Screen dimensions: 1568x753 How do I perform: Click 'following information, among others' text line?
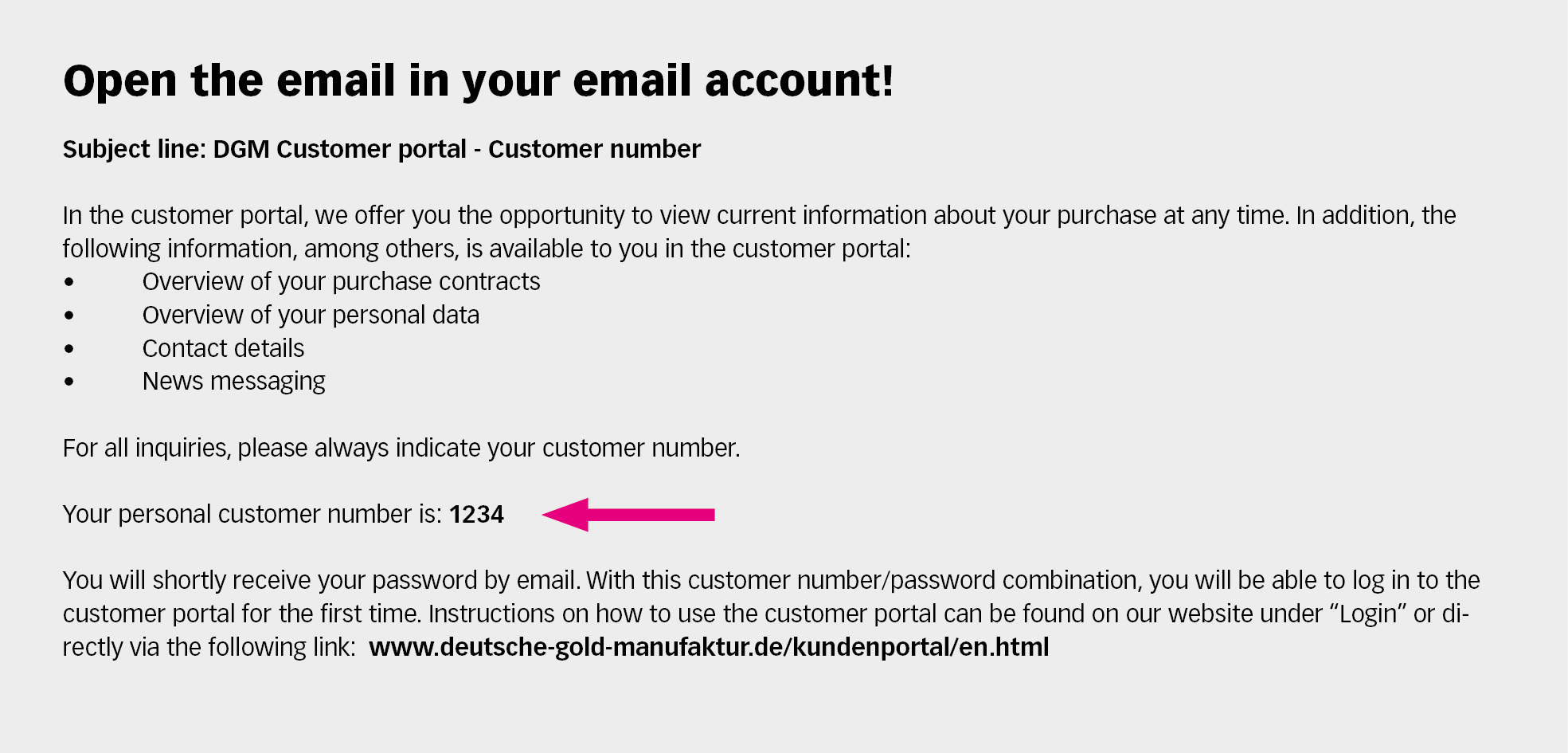486,249
